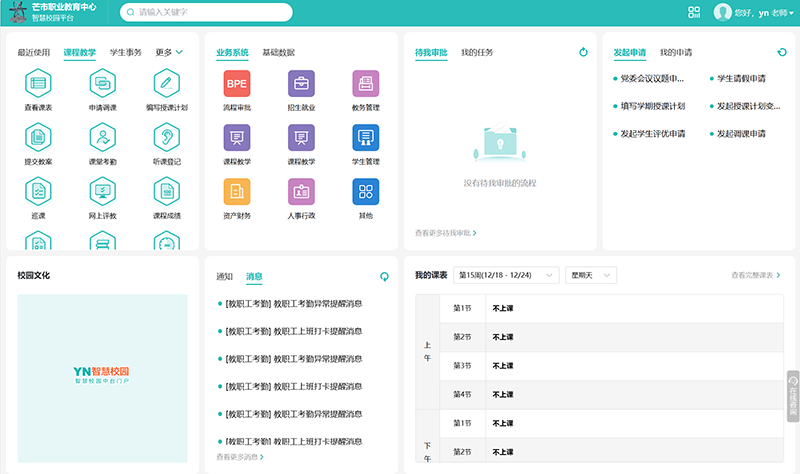Screen dimensions: 800x474
Task: Switch to the 我的任务 tab
Action: 477,52
